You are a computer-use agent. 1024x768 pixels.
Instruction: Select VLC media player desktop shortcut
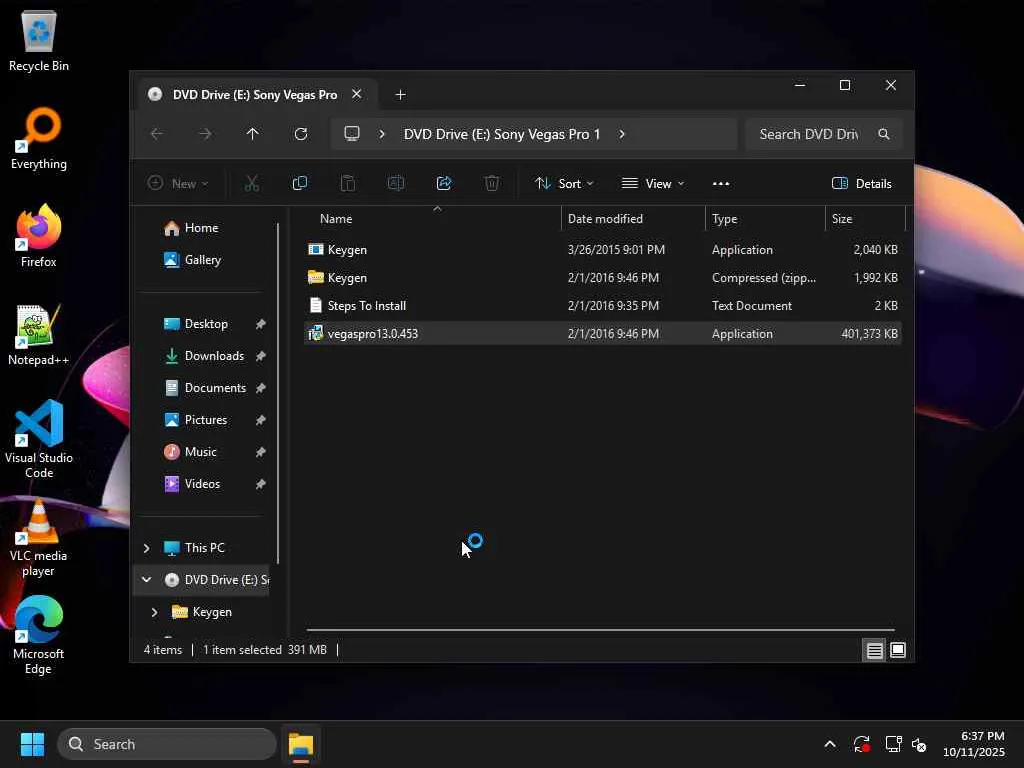click(x=39, y=537)
